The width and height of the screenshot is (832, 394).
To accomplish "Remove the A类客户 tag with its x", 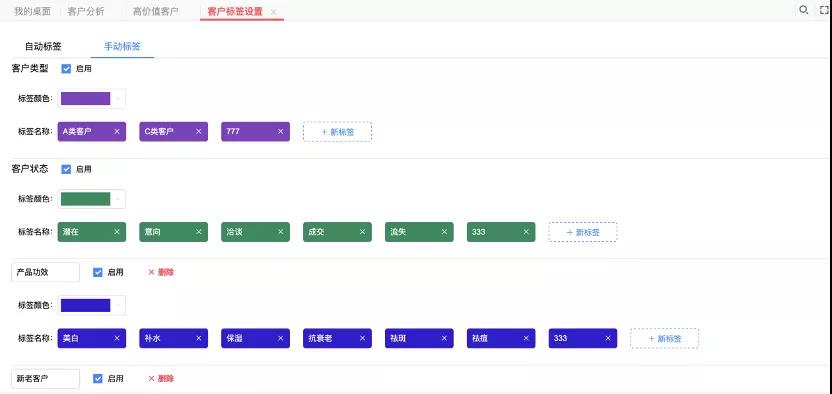I will click(x=117, y=132).
